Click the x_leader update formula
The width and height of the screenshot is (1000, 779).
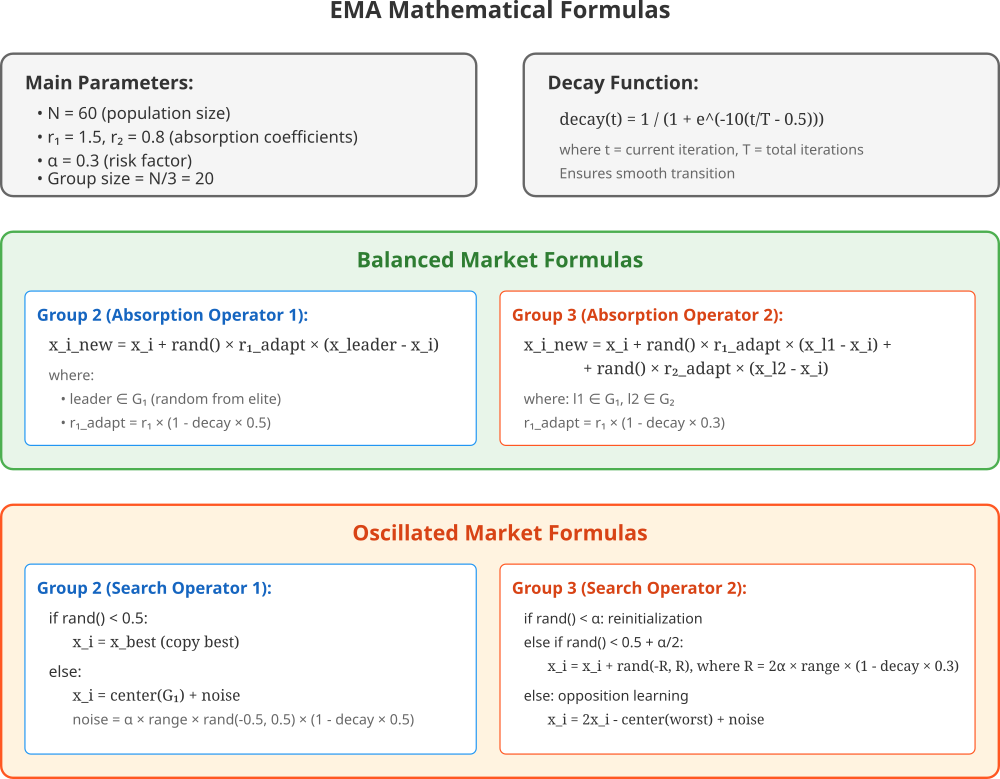point(244,345)
